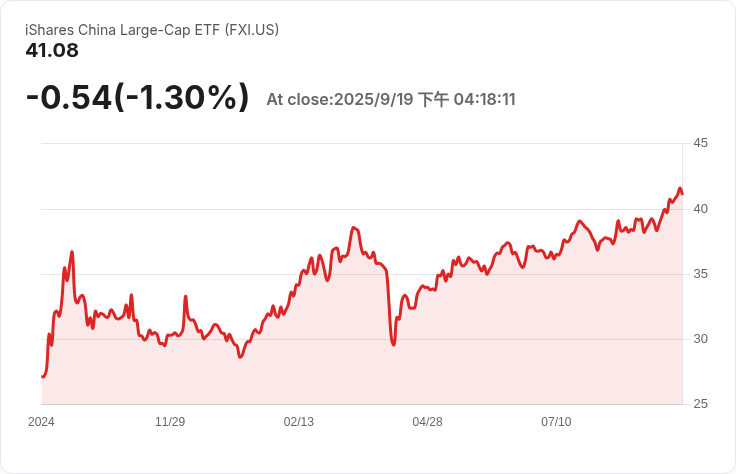Click the 02/13 x-axis date label
This screenshot has width=736, height=474.
299,421
